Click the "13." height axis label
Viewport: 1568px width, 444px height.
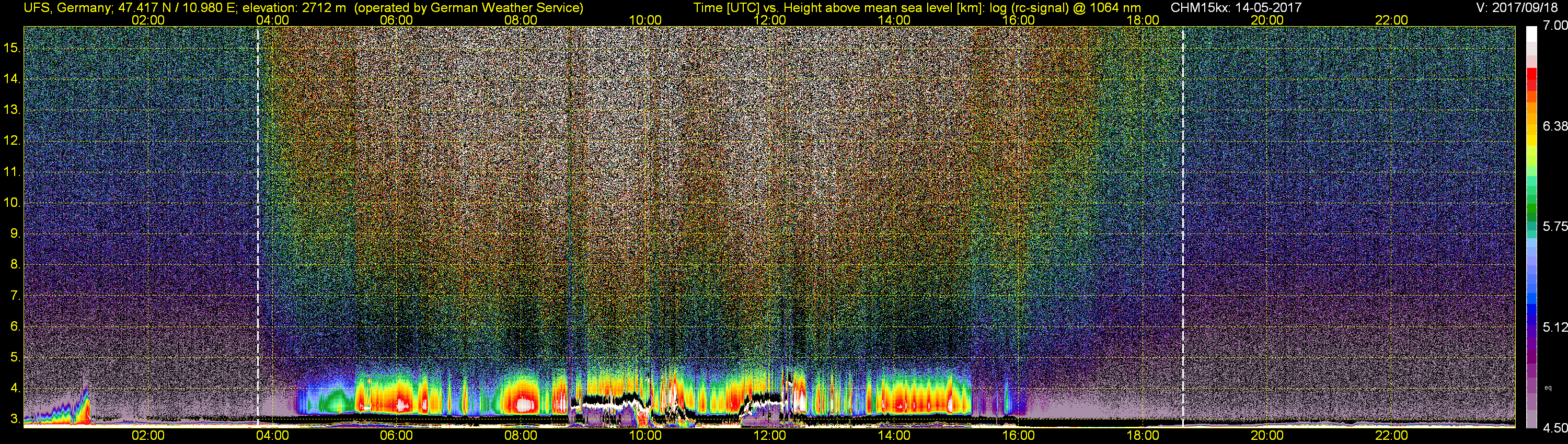pyautogui.click(x=12, y=110)
